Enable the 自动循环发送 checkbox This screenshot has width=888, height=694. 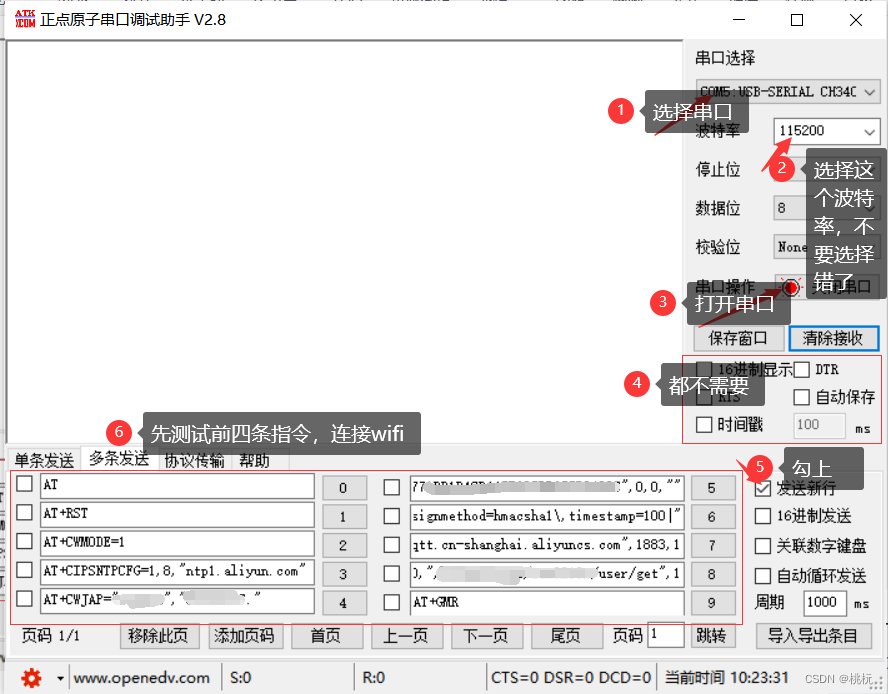[762, 576]
